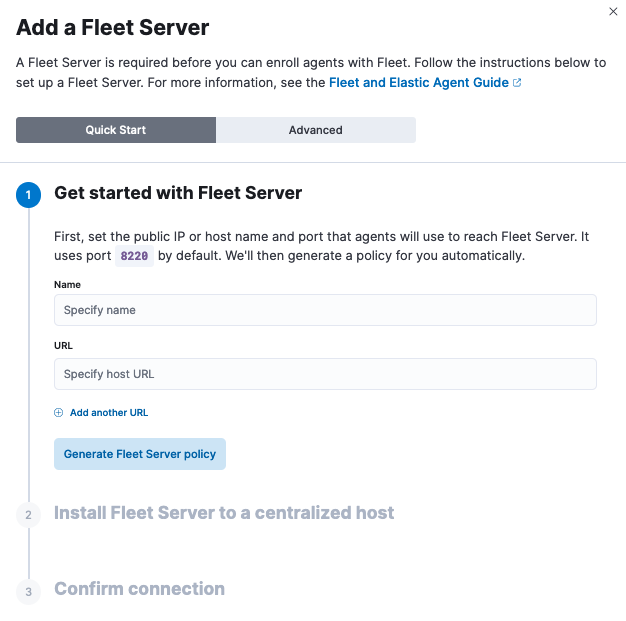Switch to the Quick Start tab

tap(116, 130)
